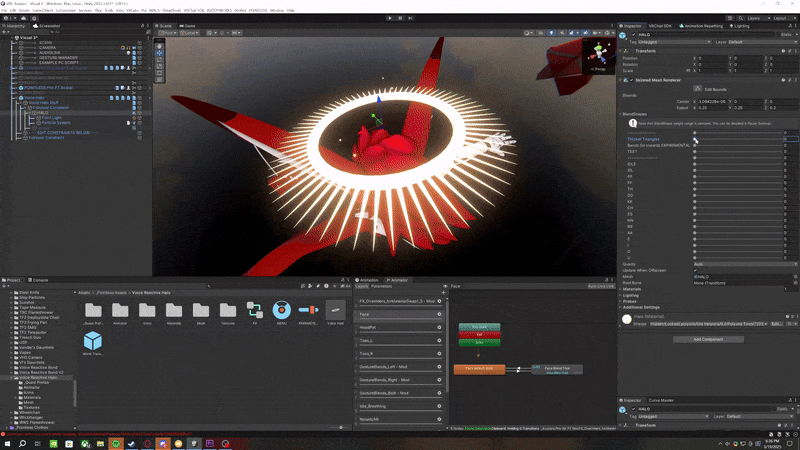Open the Tag dropdown showing Untagged
The width and height of the screenshot is (800, 450).
click(x=674, y=42)
